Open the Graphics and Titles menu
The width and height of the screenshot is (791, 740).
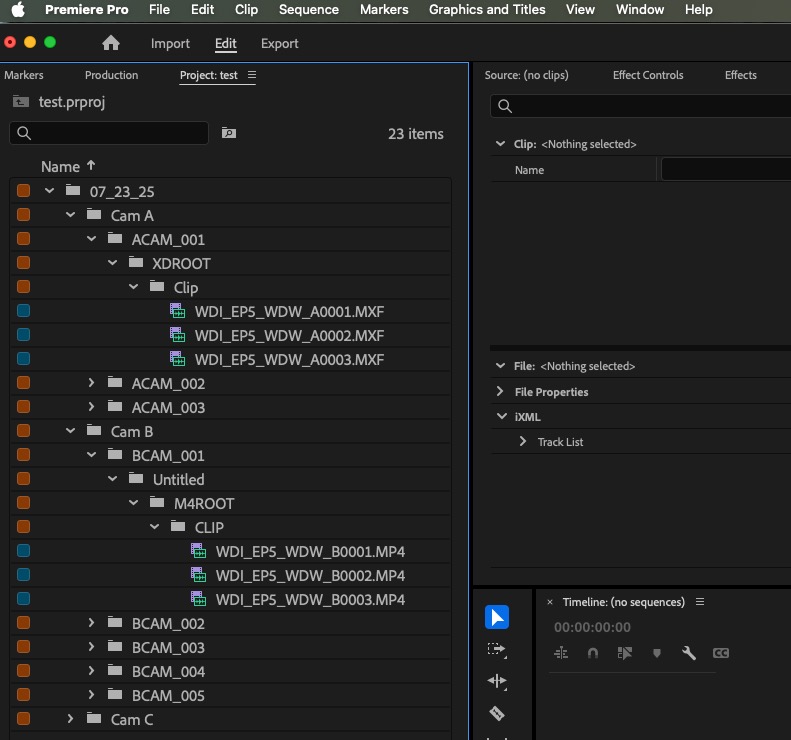pos(487,10)
